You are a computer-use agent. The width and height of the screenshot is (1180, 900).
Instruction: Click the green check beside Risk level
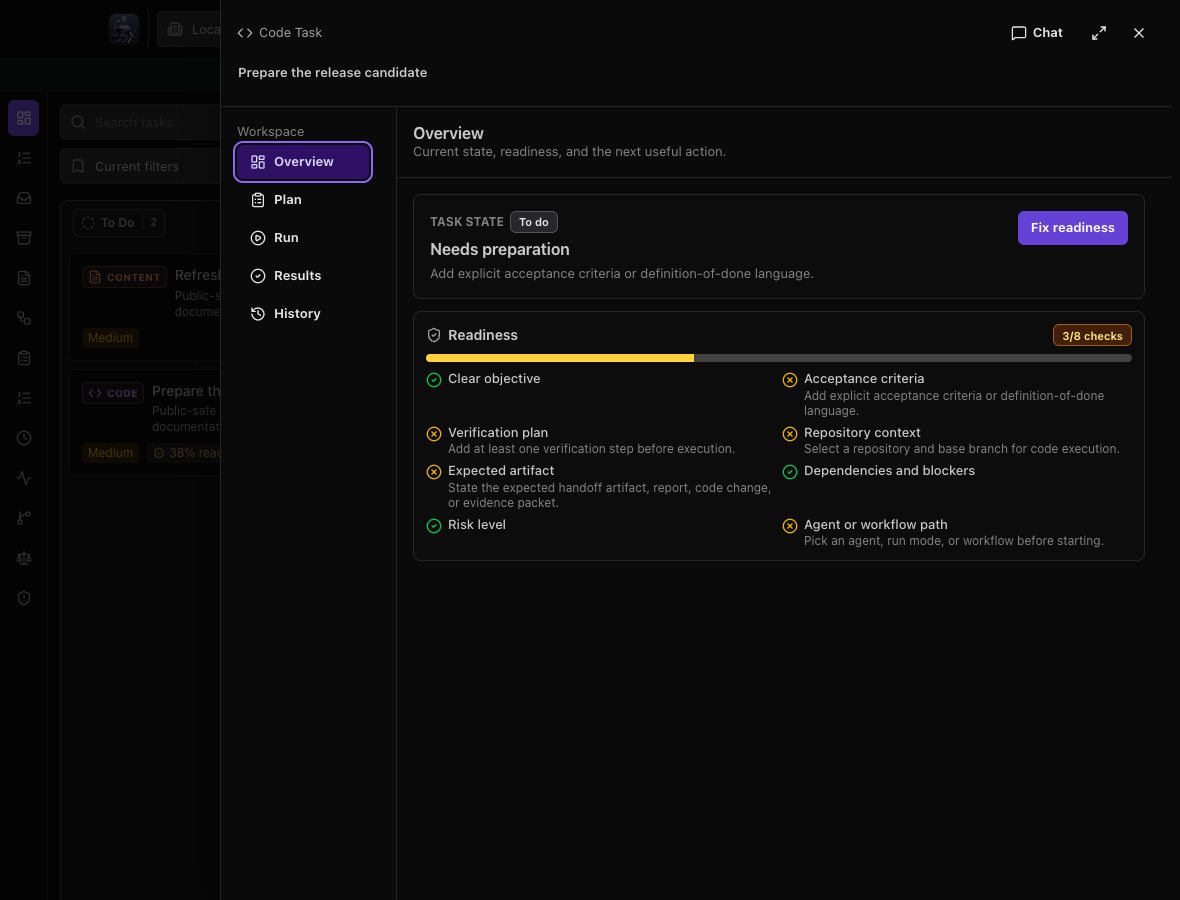(x=433, y=526)
